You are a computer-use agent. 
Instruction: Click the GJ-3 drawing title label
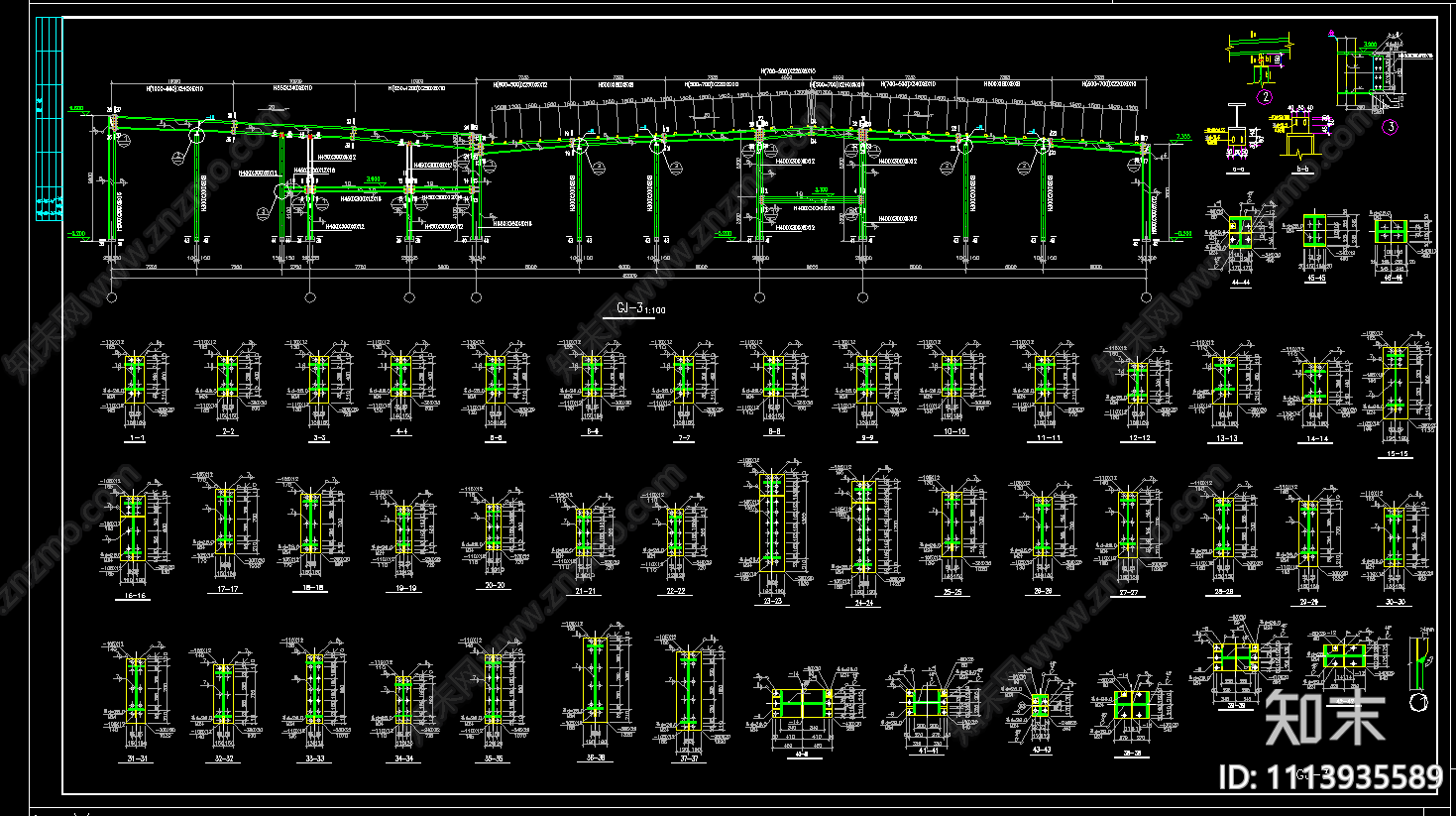(640, 309)
